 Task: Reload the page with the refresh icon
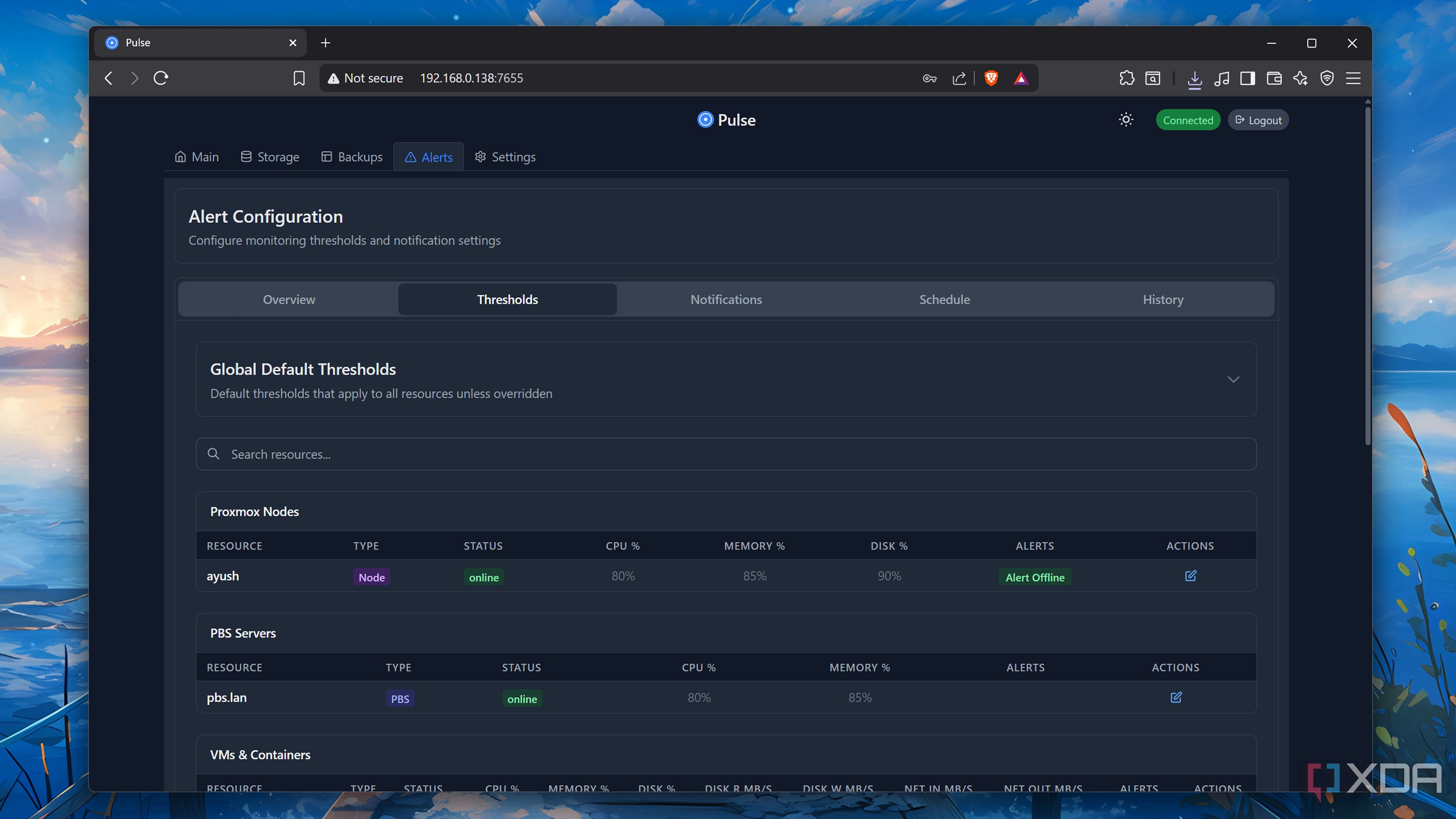point(161,78)
